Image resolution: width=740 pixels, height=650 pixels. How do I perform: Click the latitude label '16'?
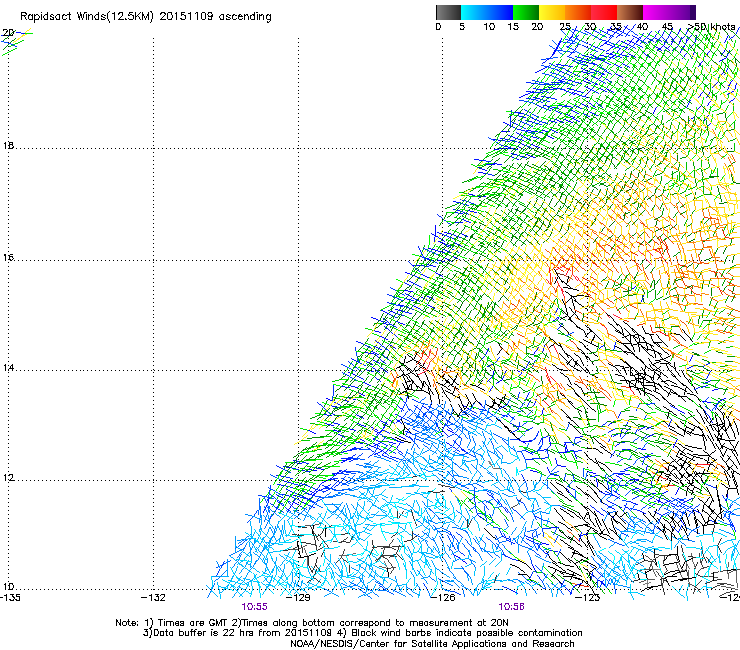[8, 257]
